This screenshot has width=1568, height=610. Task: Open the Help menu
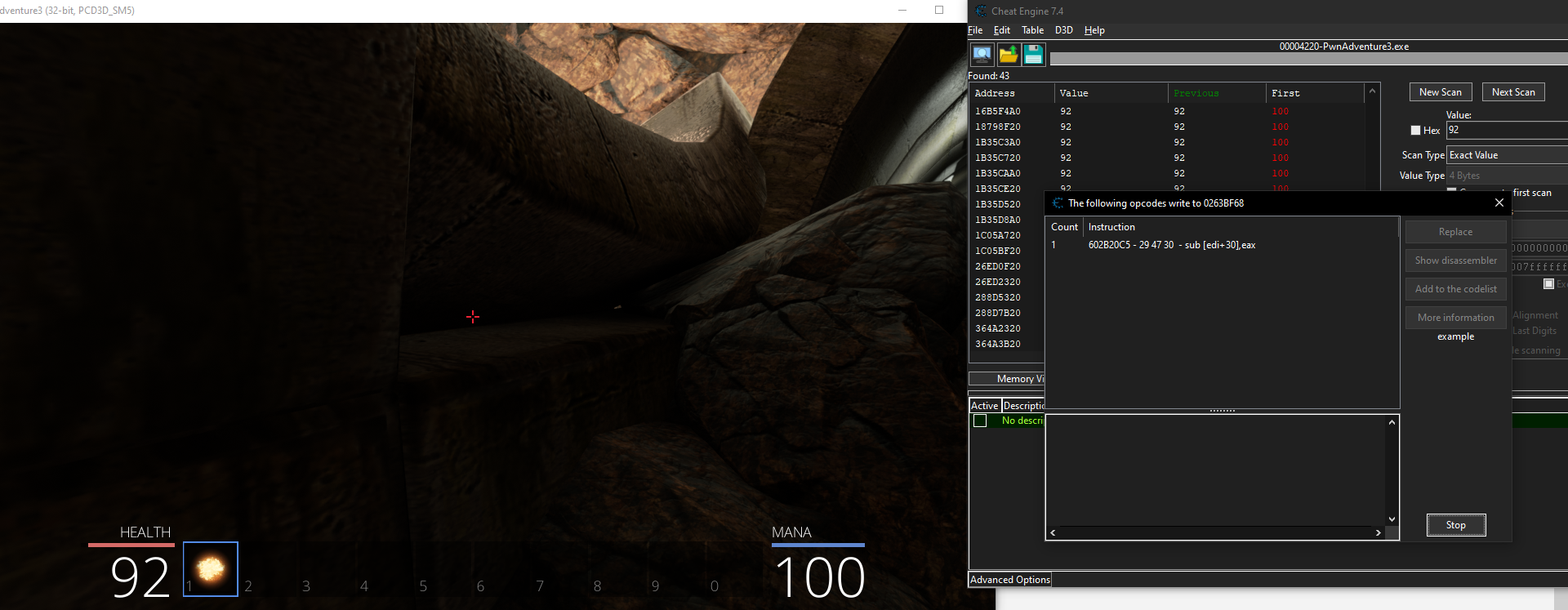[x=1094, y=30]
